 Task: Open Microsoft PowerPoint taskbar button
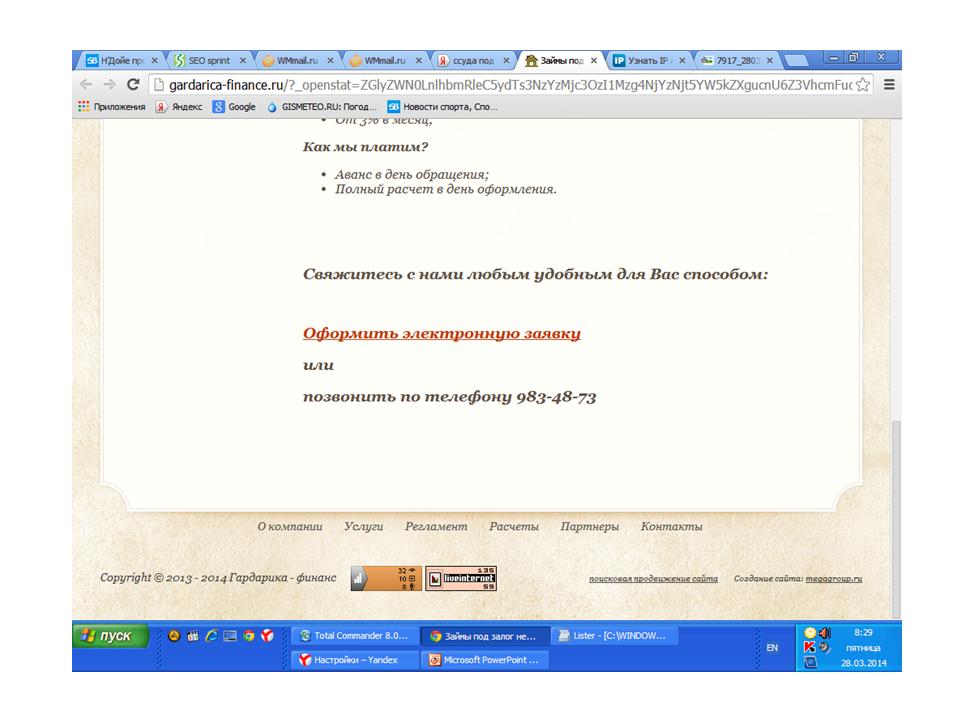coord(484,660)
